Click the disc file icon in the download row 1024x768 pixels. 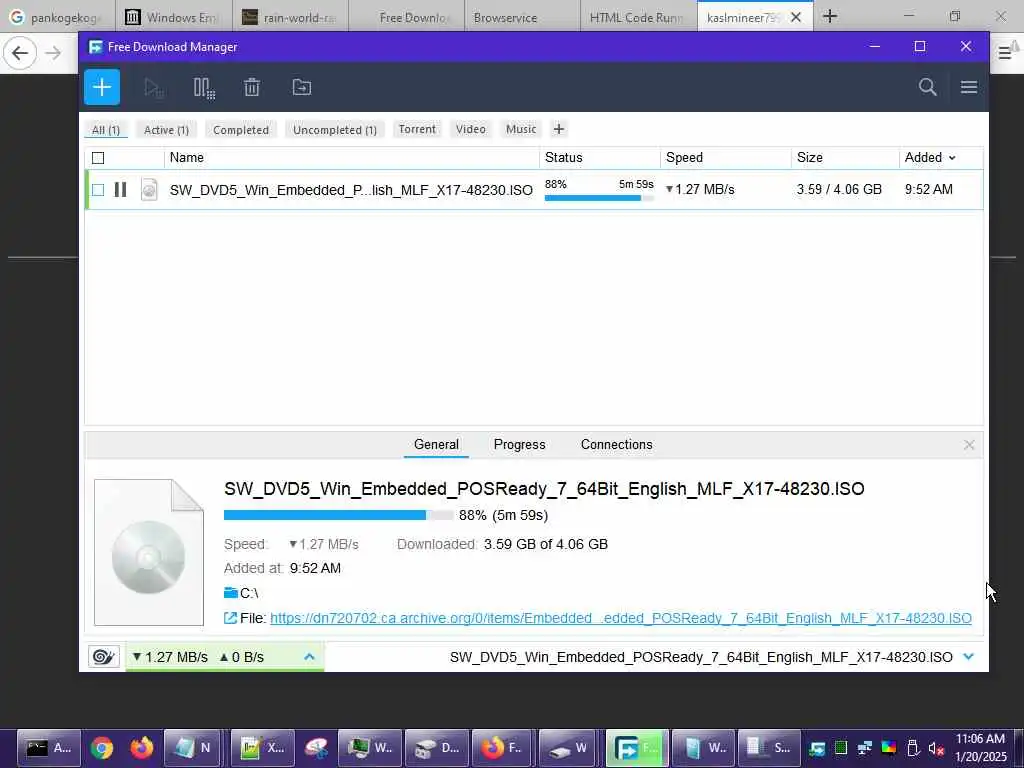pyautogui.click(x=149, y=189)
